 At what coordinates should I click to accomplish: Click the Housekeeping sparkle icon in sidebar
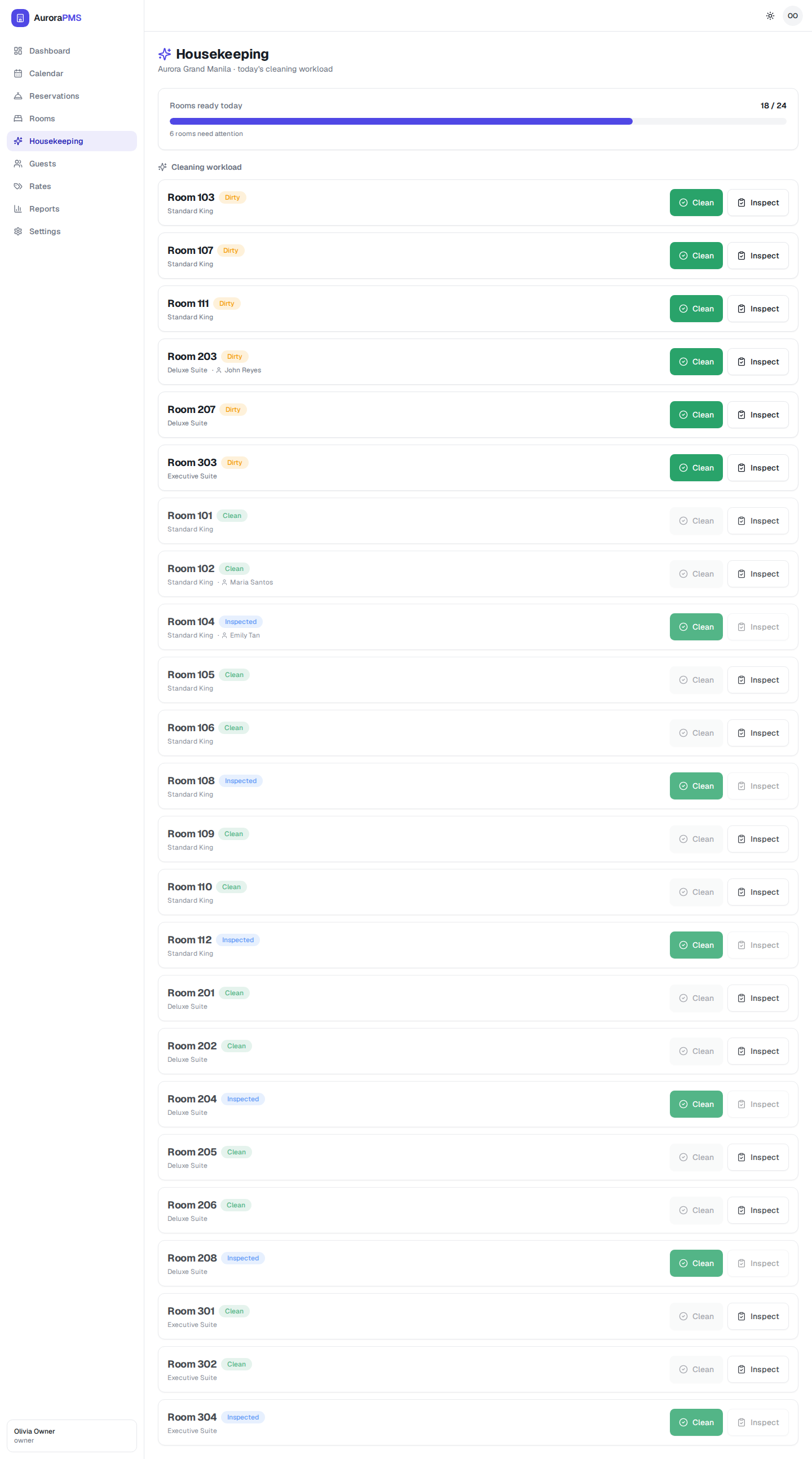[x=18, y=141]
